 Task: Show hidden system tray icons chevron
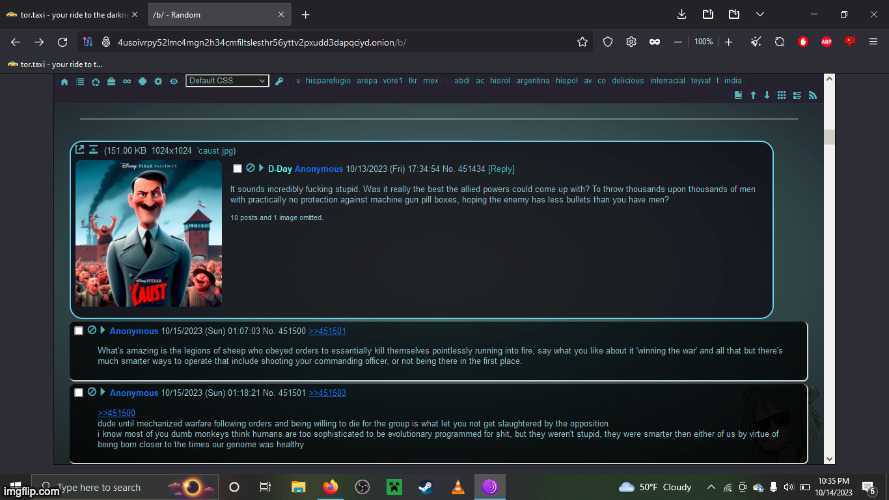tap(711, 487)
